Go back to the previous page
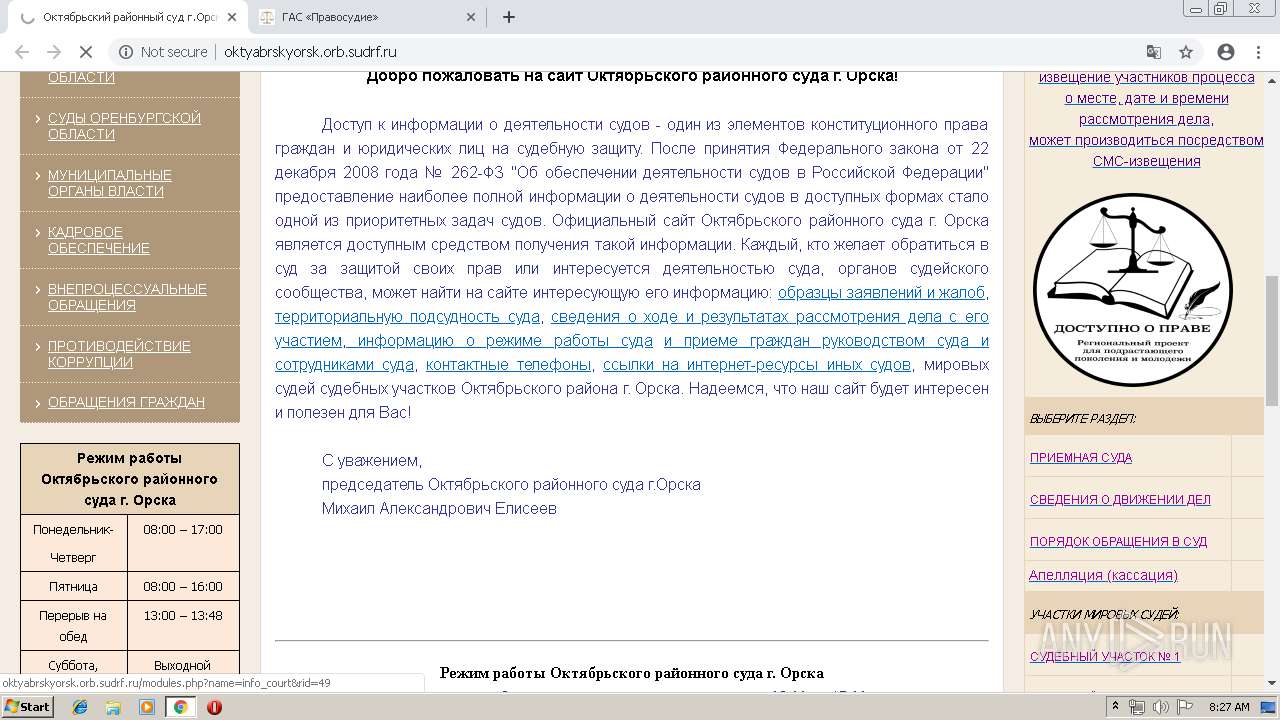 tap(21, 52)
